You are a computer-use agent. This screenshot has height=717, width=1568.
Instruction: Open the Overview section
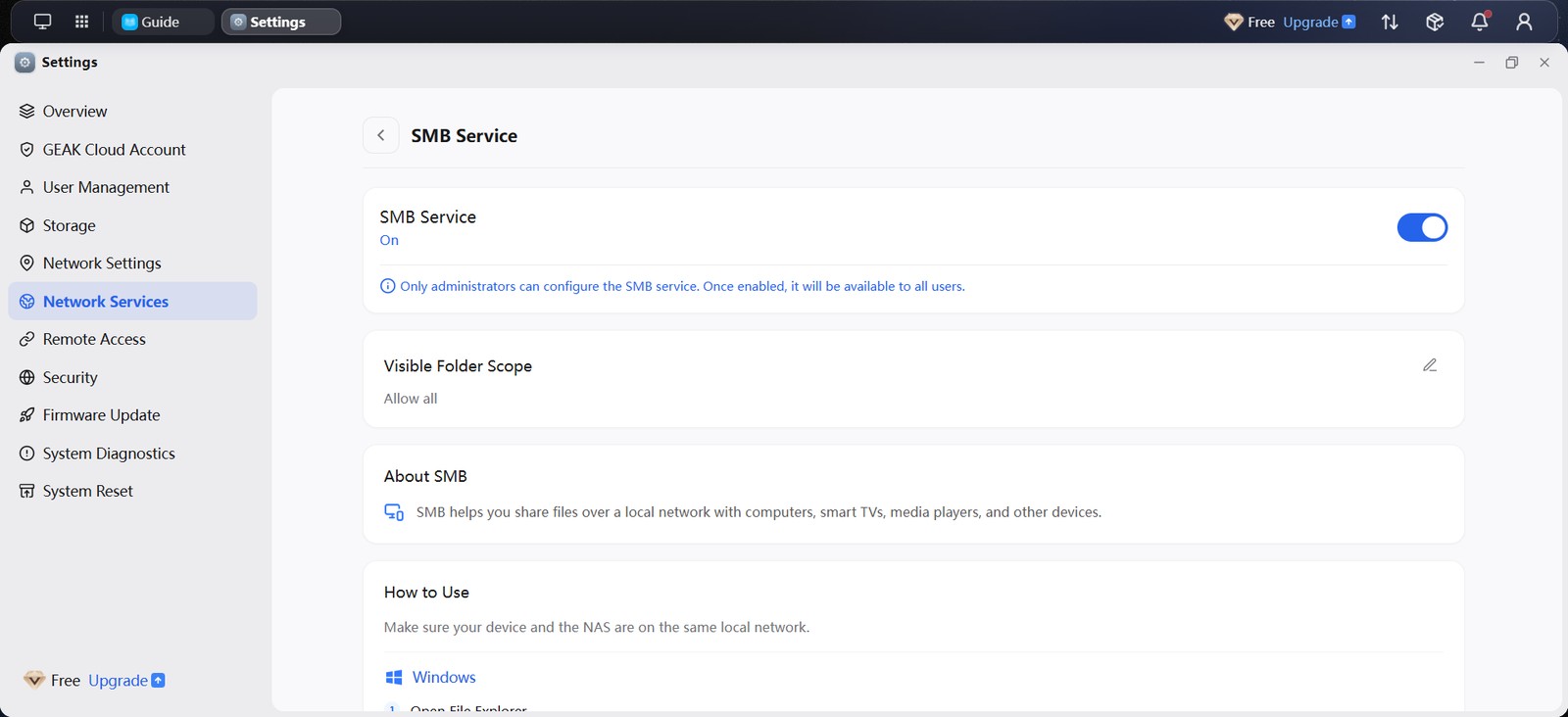click(132, 112)
